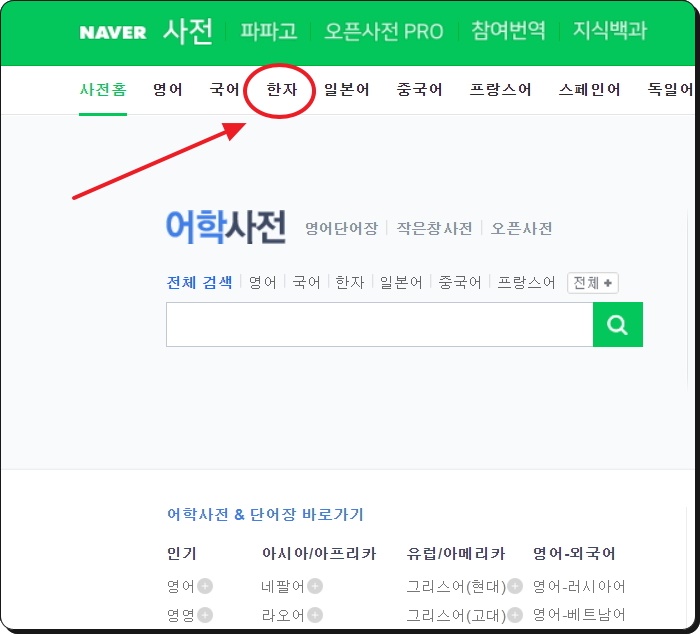
Task: Open the 영어단어장 link
Action: coord(342,229)
